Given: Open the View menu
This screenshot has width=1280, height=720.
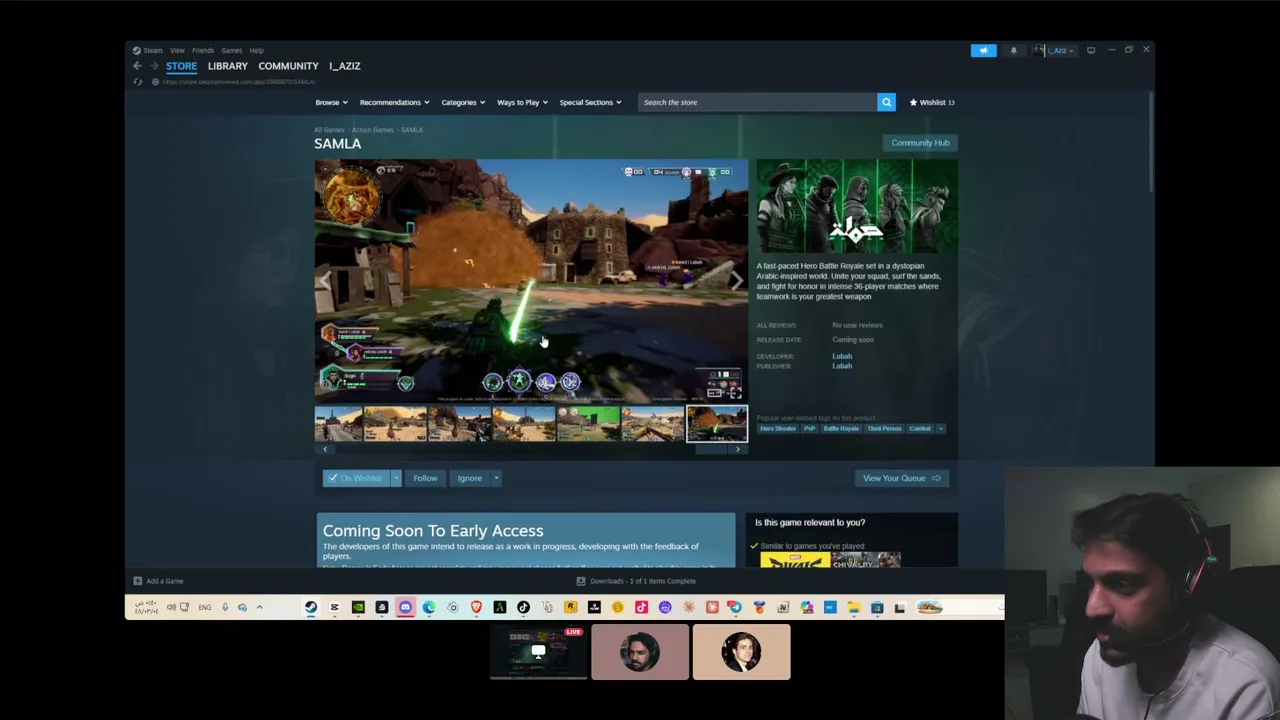Looking at the screenshot, I should click(x=177, y=50).
